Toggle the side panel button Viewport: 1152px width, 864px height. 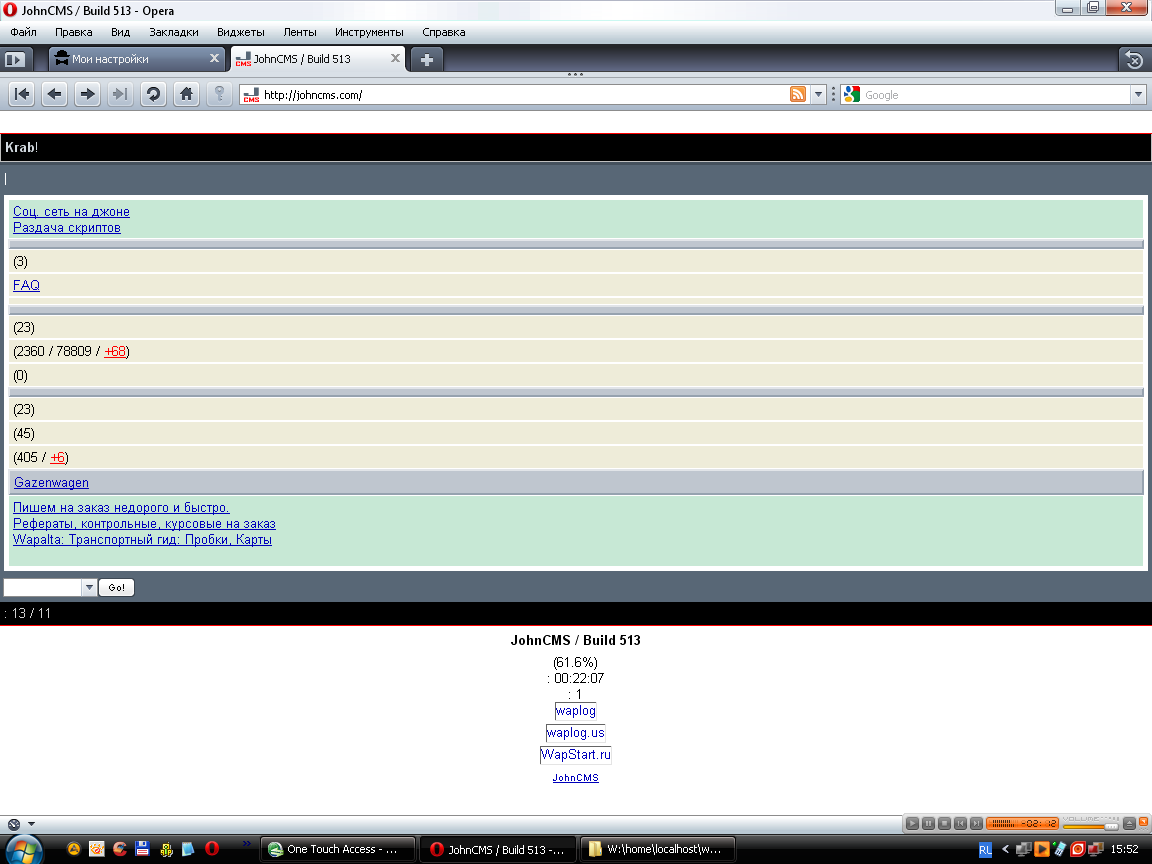(15, 59)
